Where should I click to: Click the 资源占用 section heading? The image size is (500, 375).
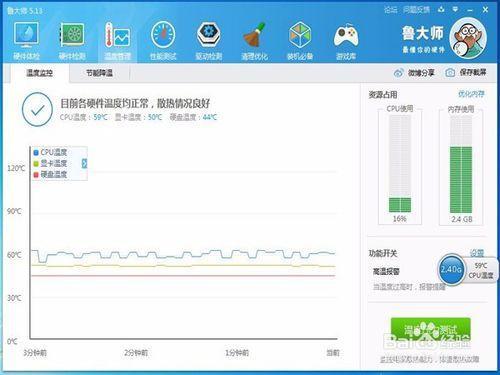[383, 95]
